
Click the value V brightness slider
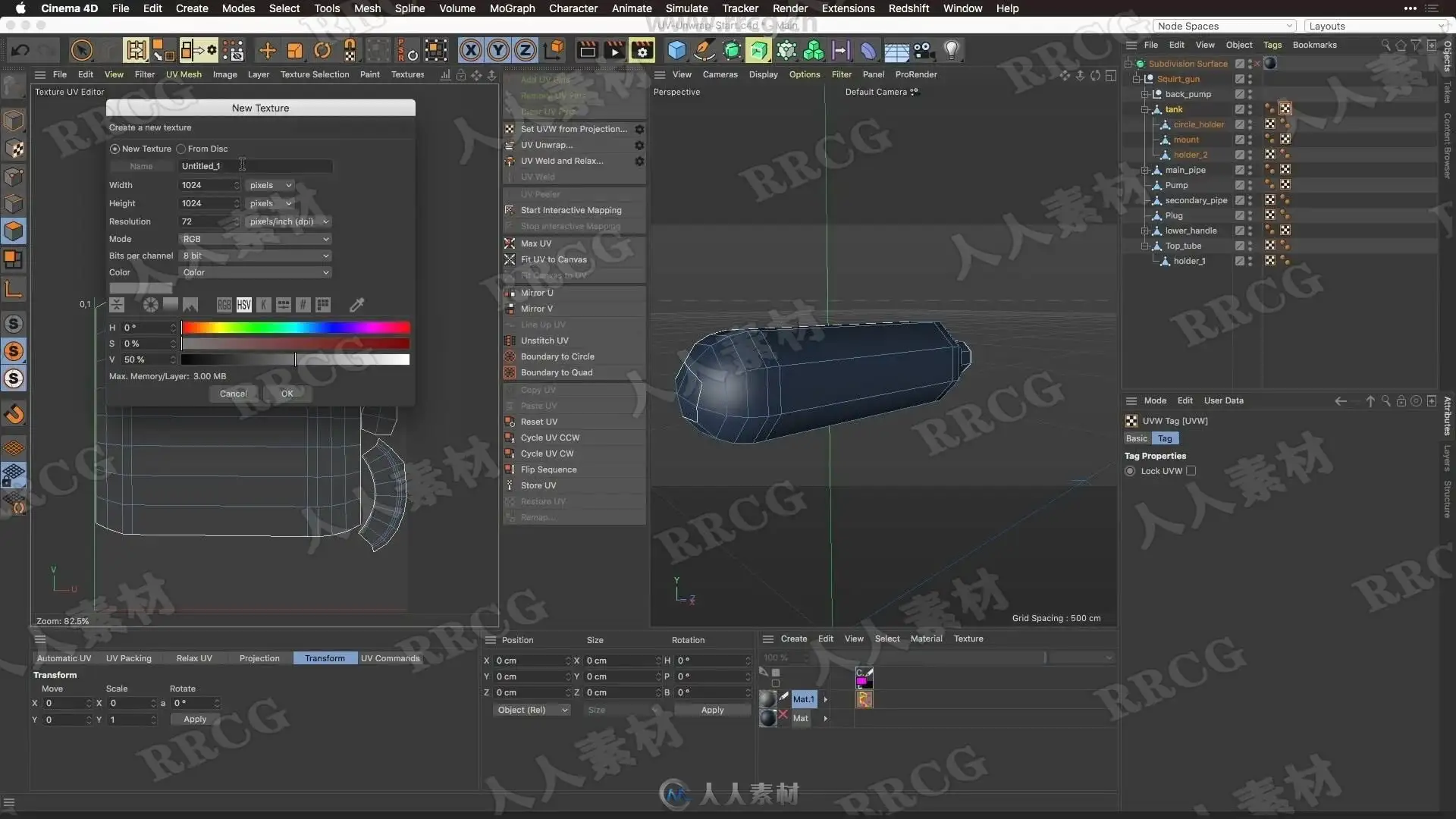tap(296, 359)
